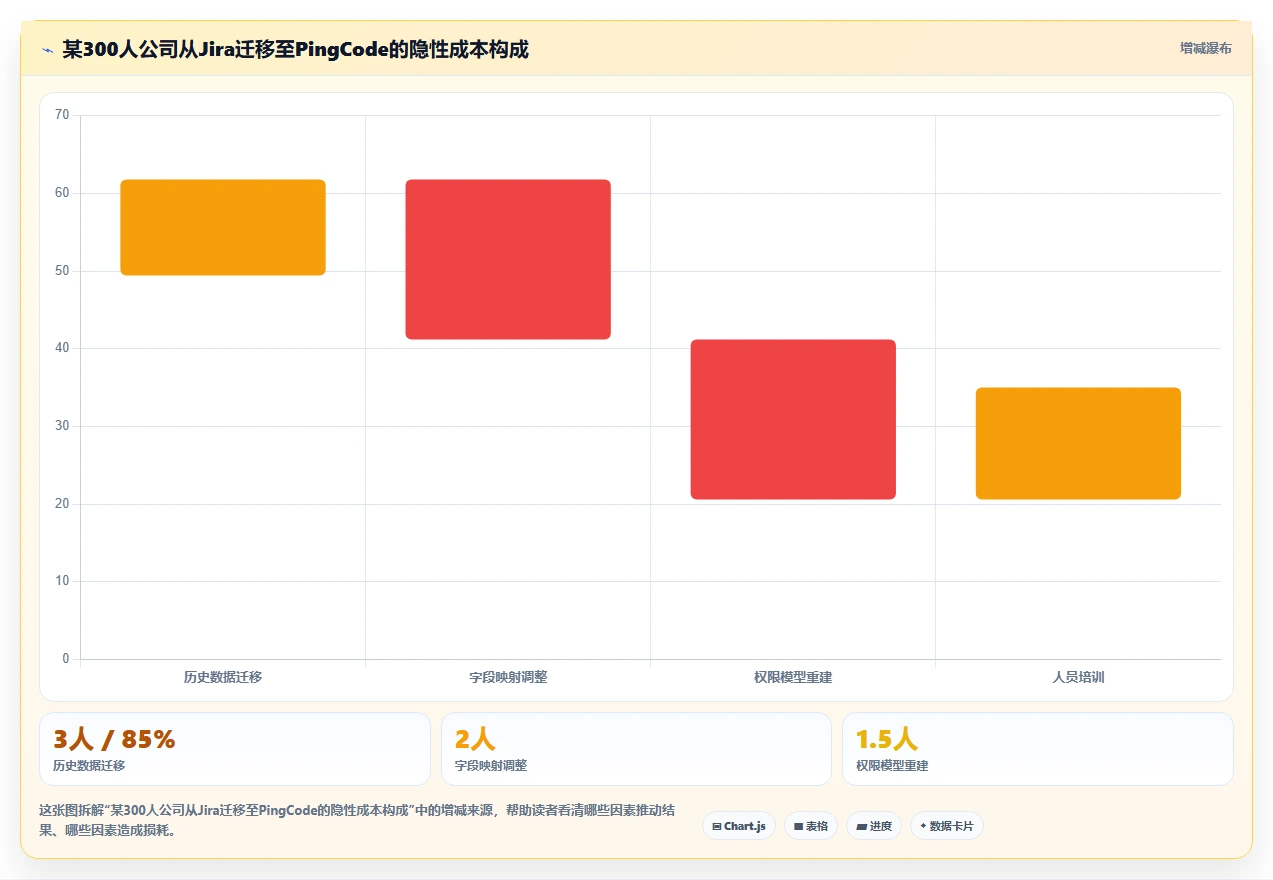Select the 表格 tag
Image resolution: width=1273 pixels, height=880 pixels.
(x=811, y=826)
